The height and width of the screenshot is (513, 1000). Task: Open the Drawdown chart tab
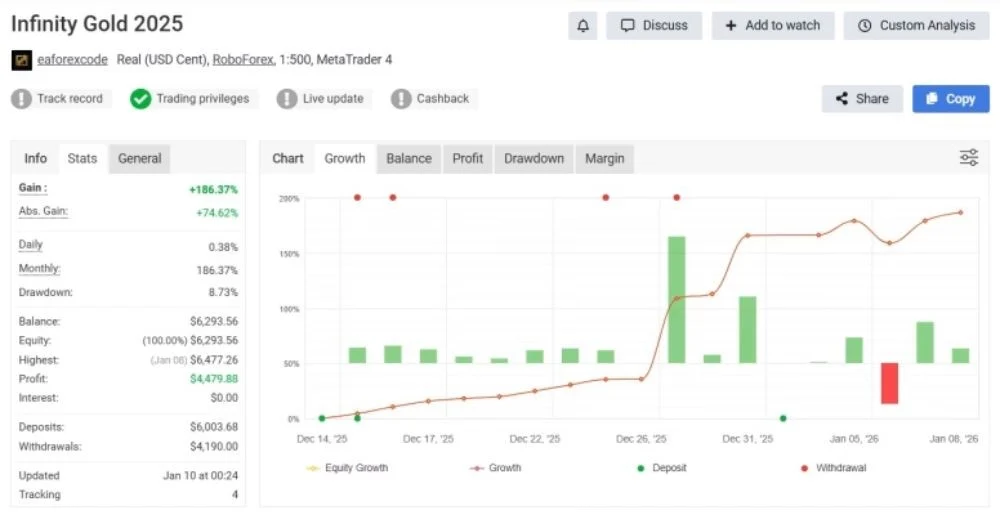coord(534,159)
